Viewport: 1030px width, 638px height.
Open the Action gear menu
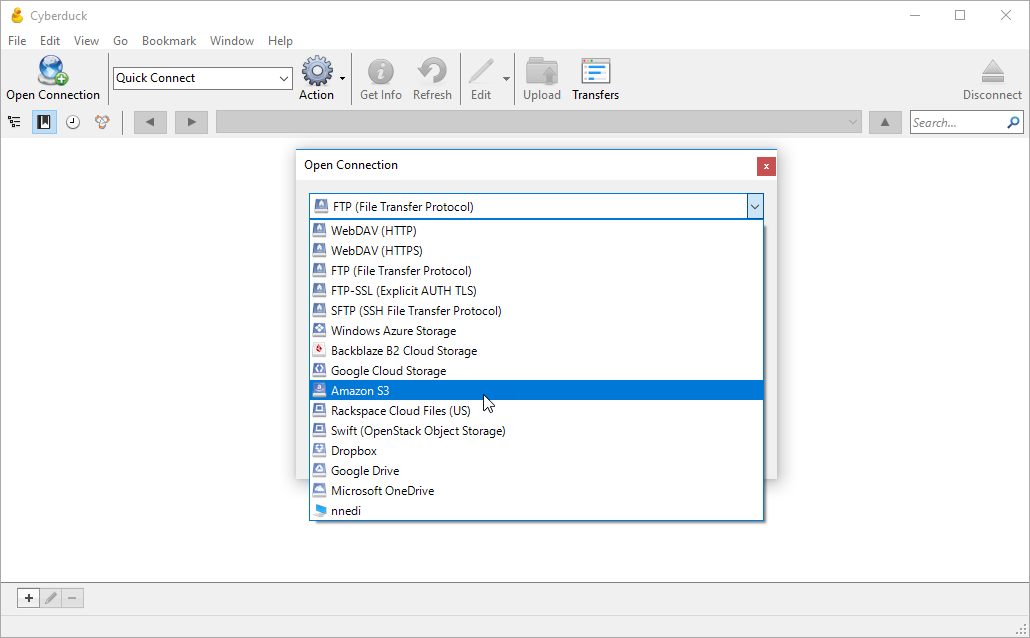click(317, 73)
